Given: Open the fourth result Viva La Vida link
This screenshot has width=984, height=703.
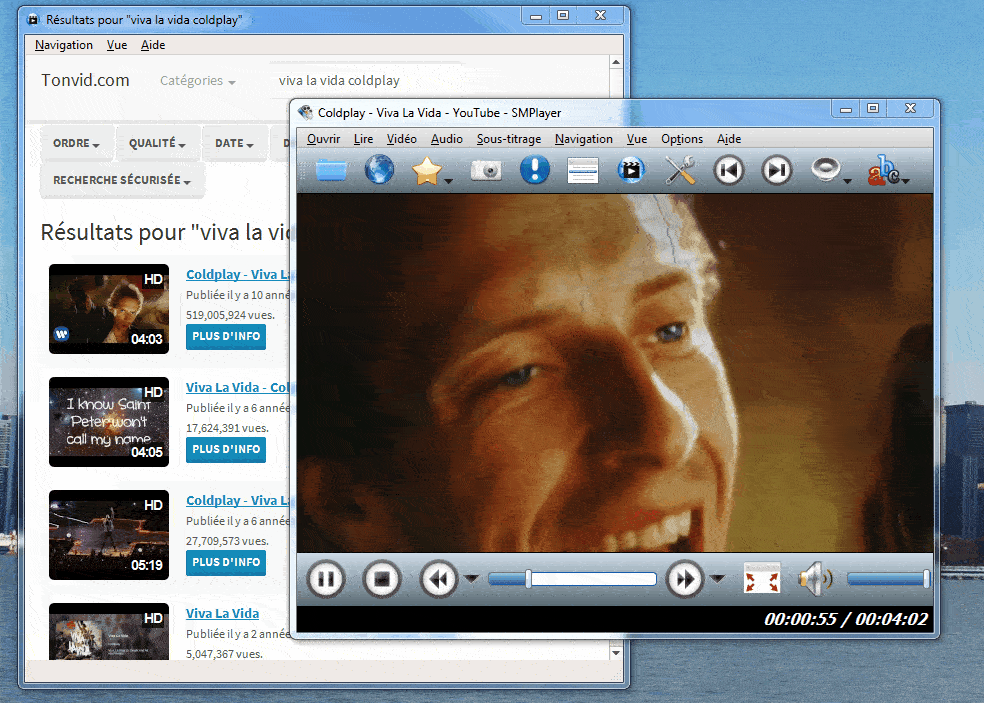Looking at the screenshot, I should pyautogui.click(x=222, y=613).
